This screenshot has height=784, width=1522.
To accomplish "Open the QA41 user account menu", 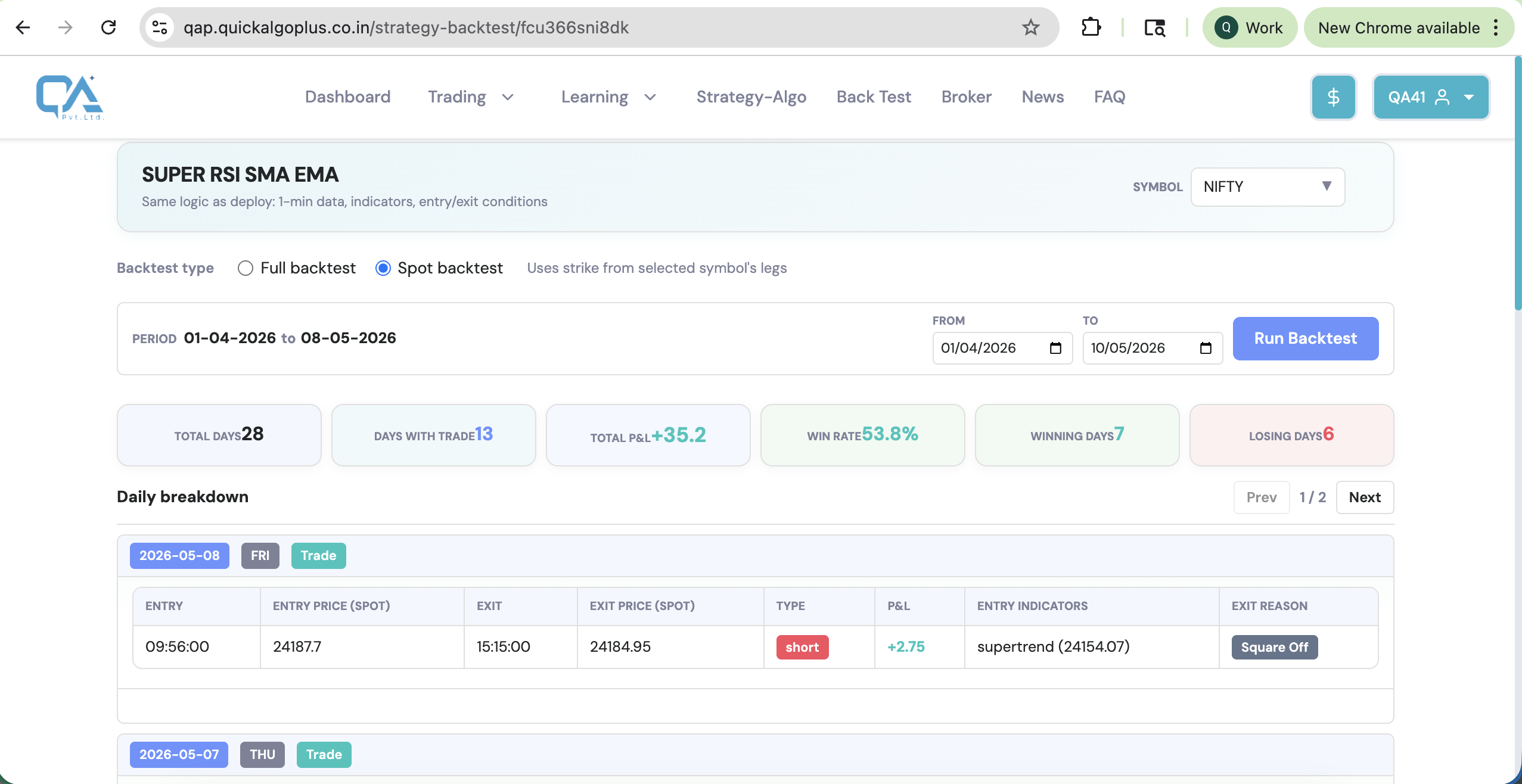I will 1431,97.
